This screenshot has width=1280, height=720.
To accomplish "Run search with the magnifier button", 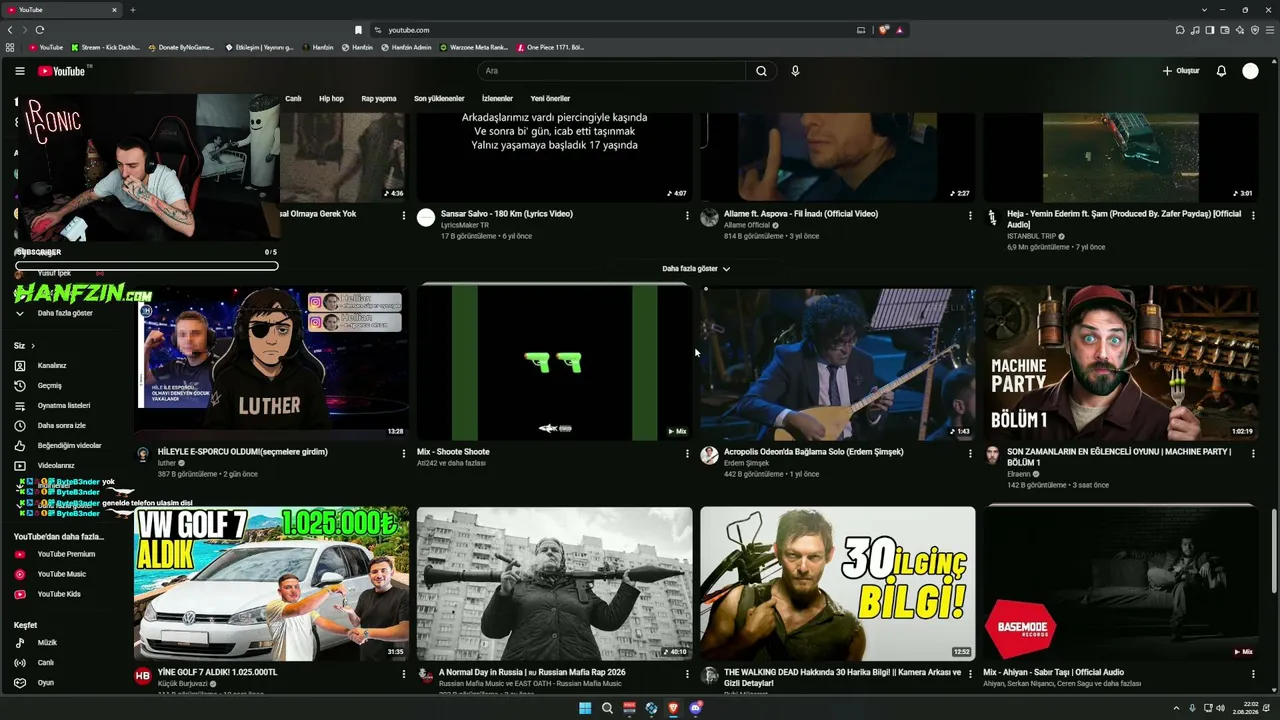I will coord(761,71).
